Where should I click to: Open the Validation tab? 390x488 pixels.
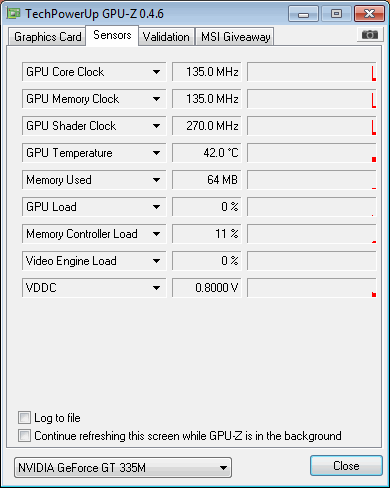166,37
